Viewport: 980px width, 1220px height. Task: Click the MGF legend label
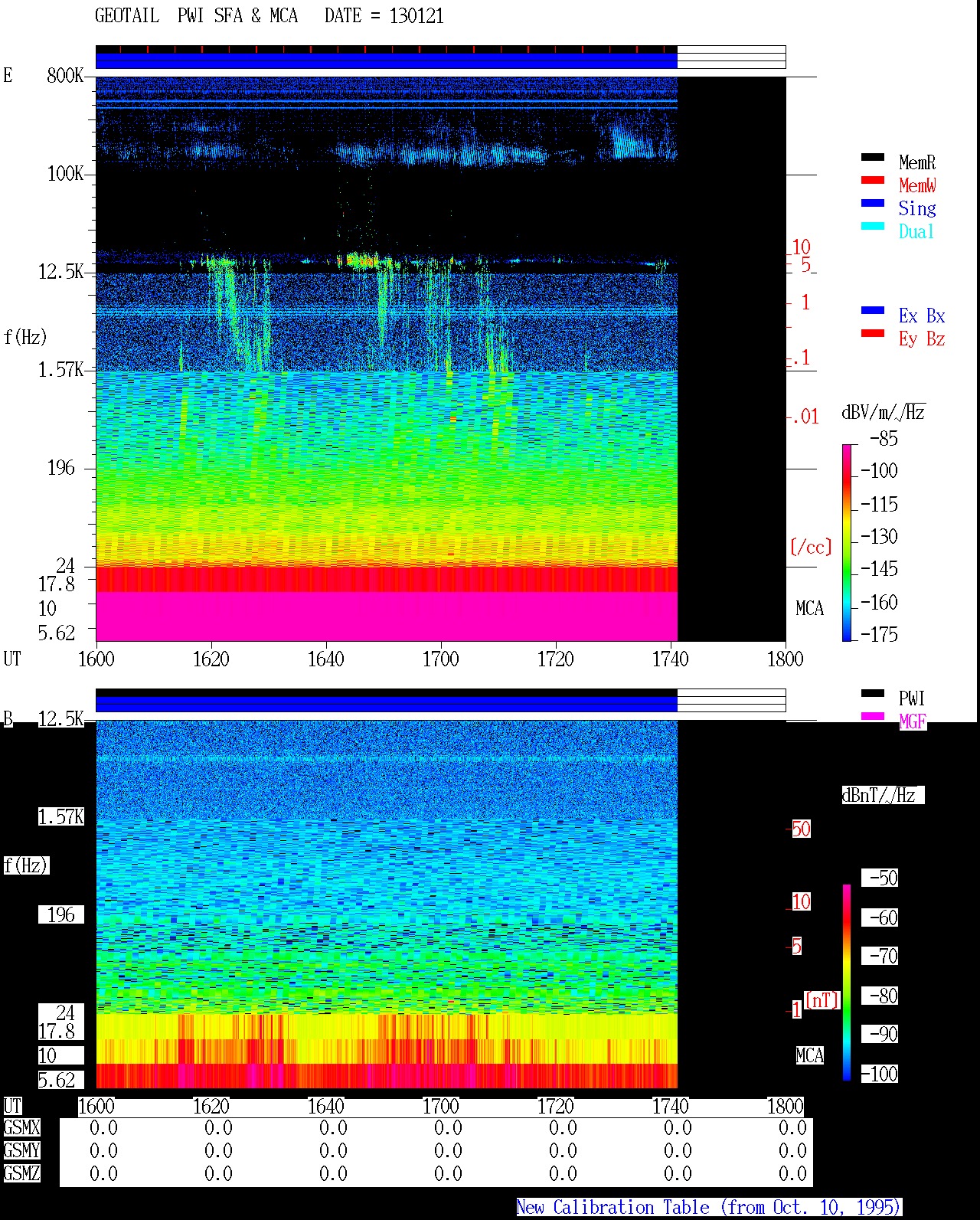tap(913, 721)
